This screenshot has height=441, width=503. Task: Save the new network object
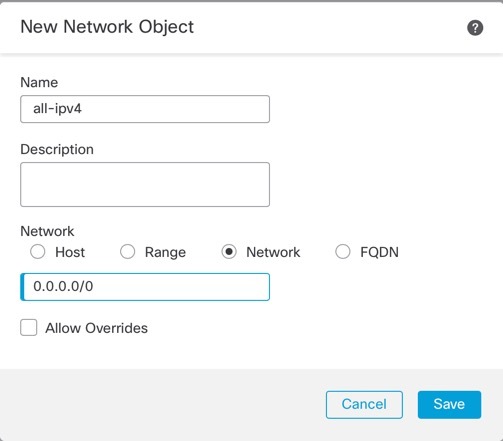click(x=449, y=405)
